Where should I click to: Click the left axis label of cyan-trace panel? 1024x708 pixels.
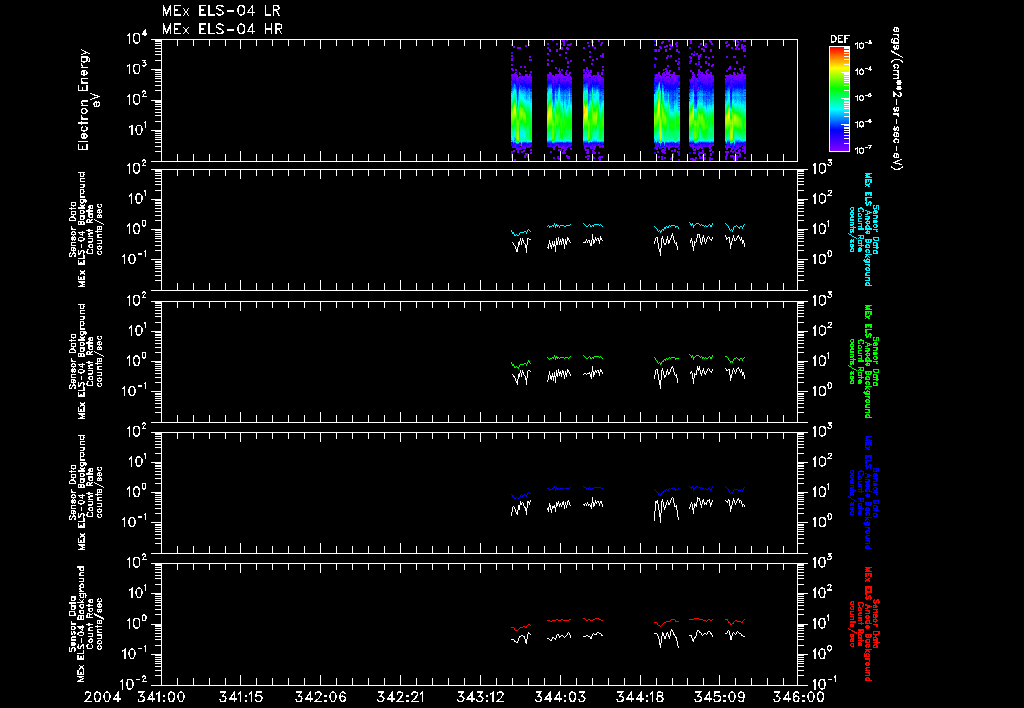(x=86, y=229)
